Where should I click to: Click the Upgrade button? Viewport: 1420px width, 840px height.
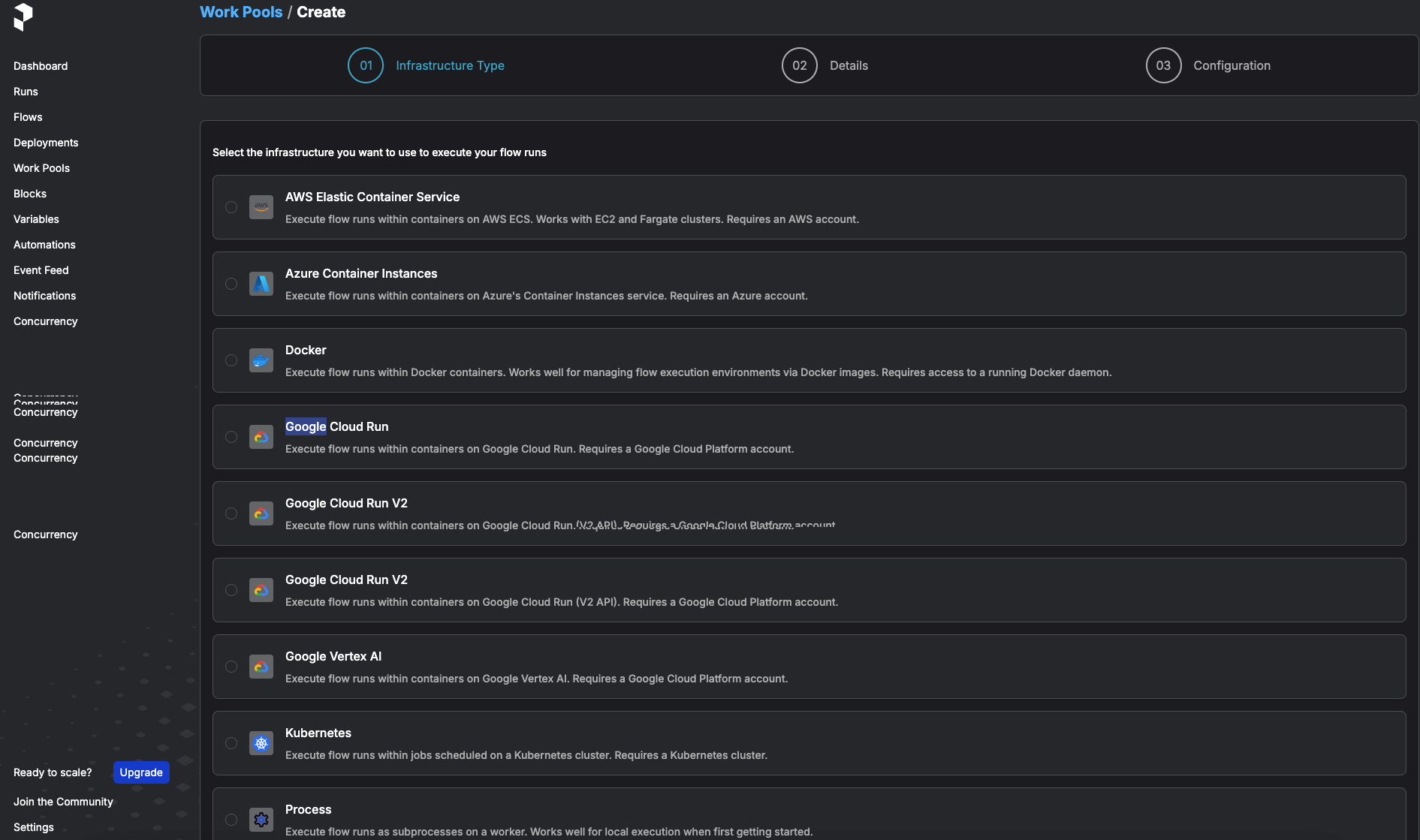[x=141, y=772]
